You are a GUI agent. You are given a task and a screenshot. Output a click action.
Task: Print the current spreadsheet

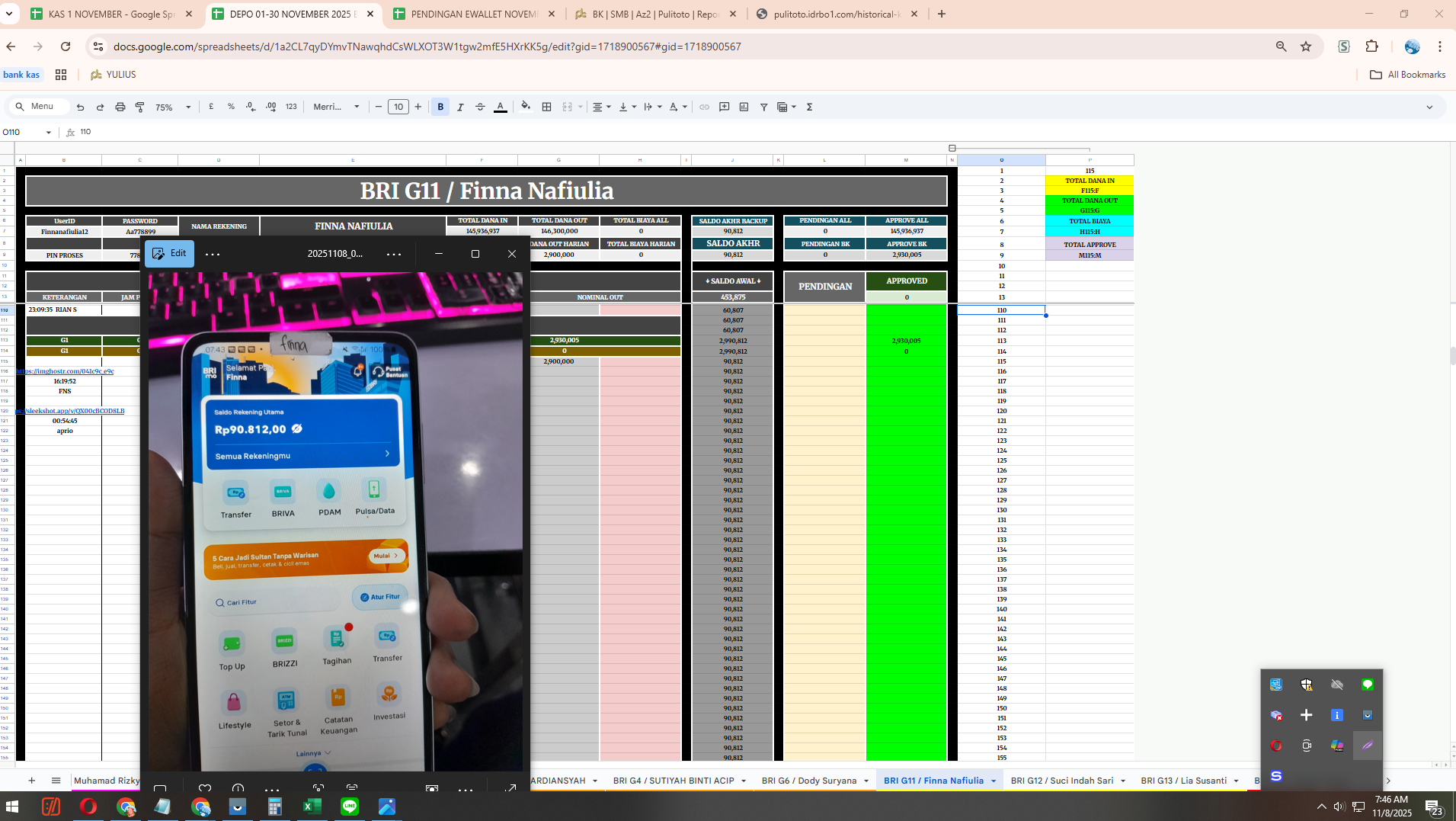(x=120, y=107)
